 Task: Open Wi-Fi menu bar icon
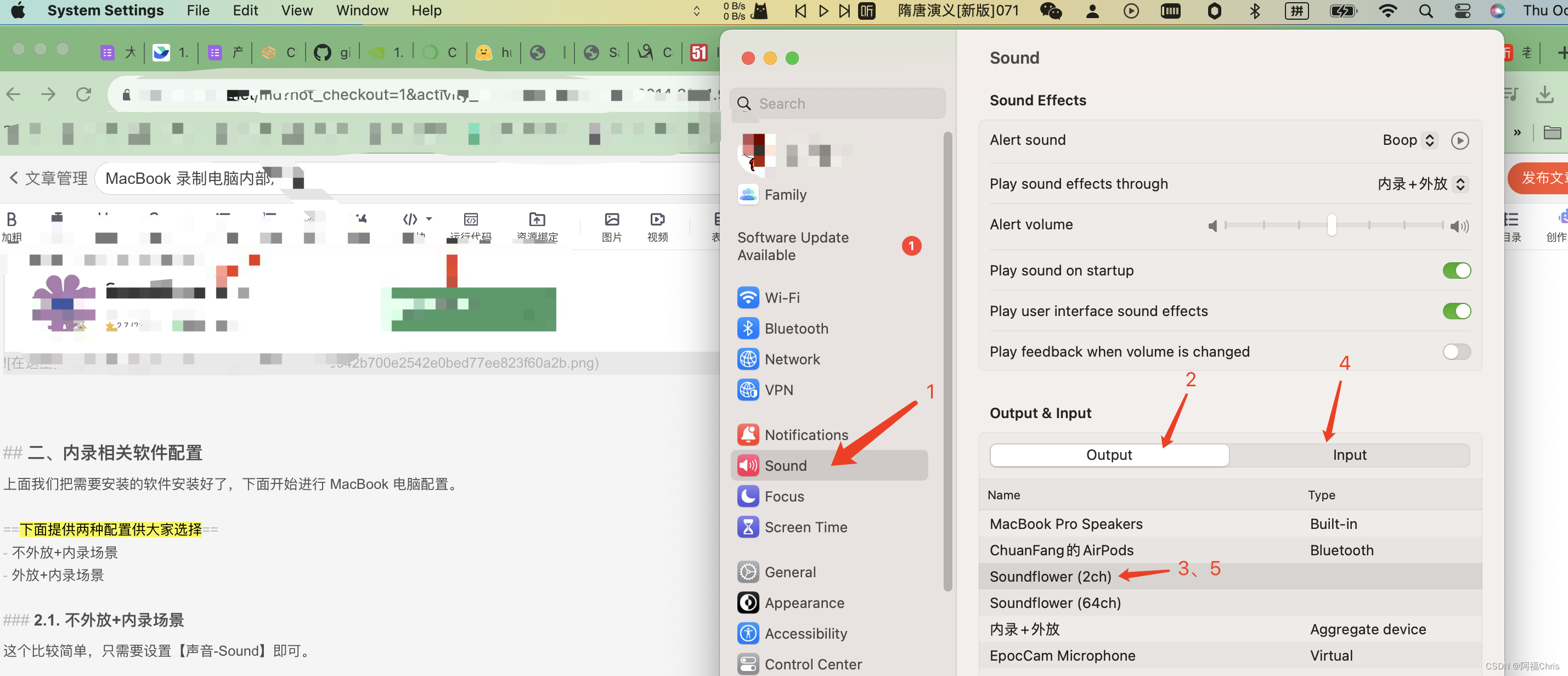click(x=1388, y=11)
